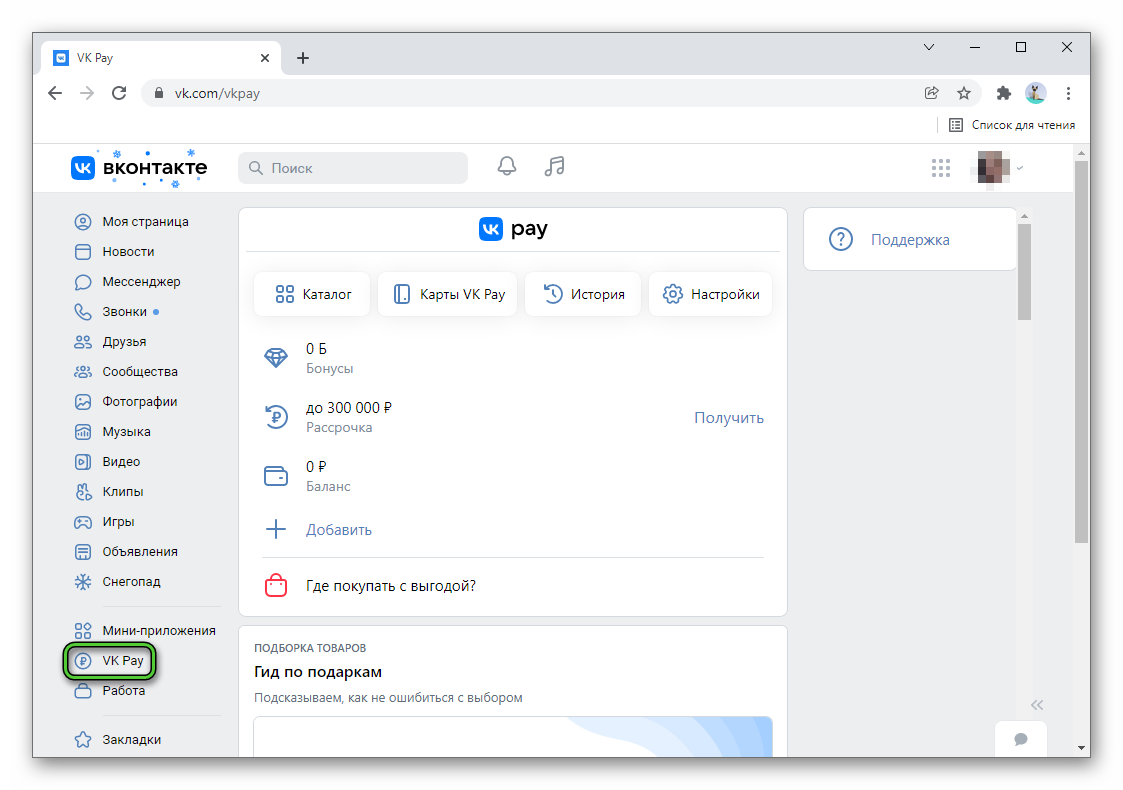1123x790 pixels.
Task: Bookmark this page with star icon
Action: point(963,93)
